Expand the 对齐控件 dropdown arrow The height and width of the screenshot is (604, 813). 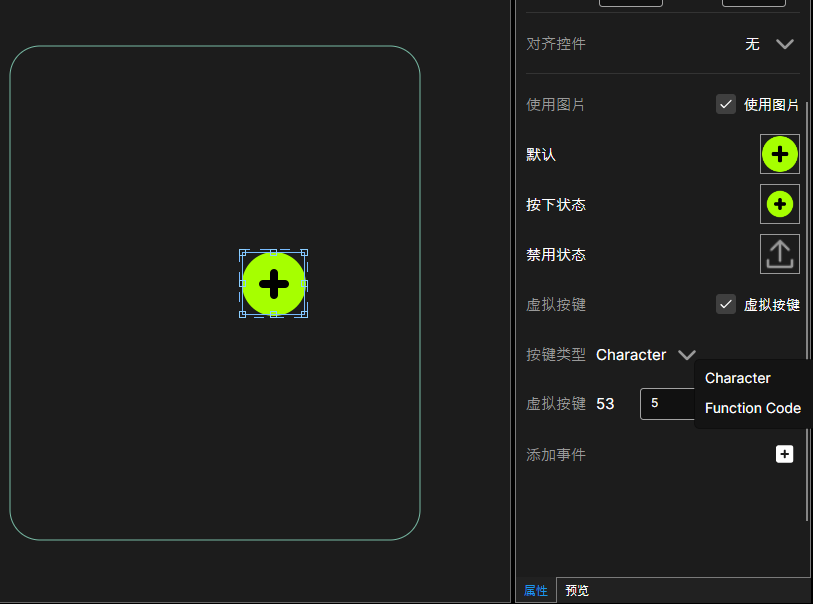pyautogui.click(x=784, y=44)
